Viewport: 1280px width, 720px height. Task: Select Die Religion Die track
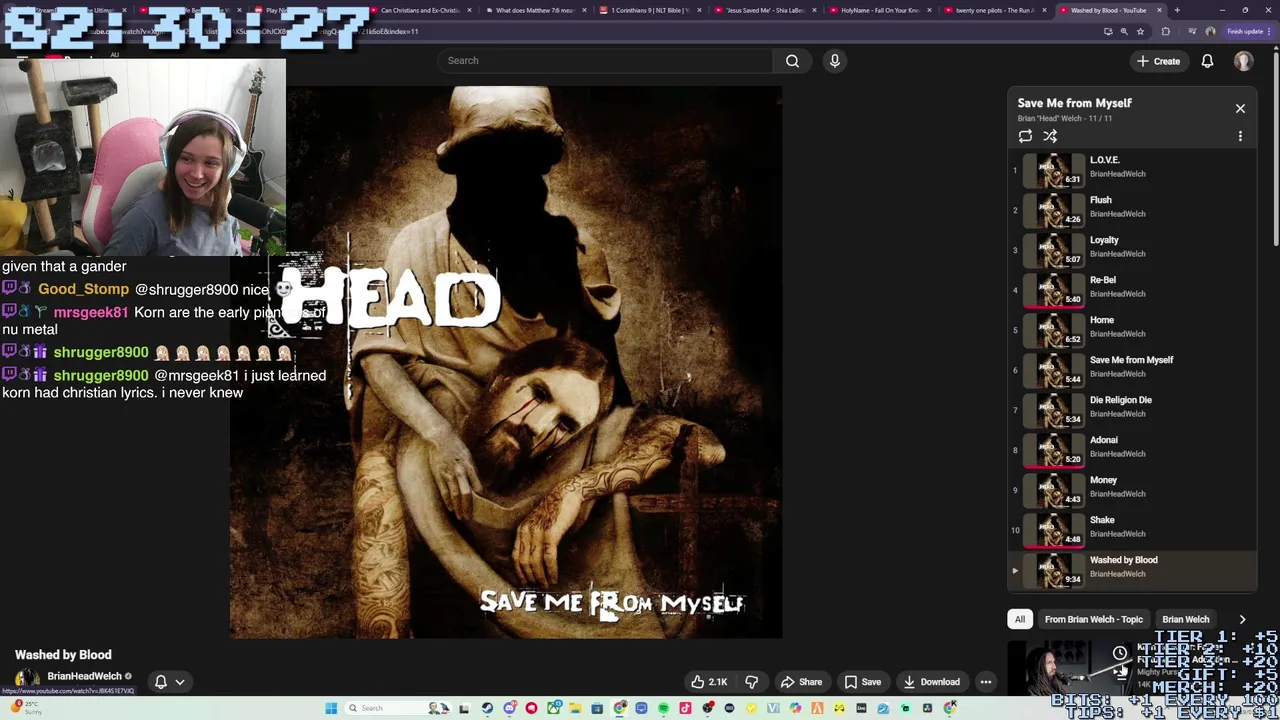pos(1132,410)
